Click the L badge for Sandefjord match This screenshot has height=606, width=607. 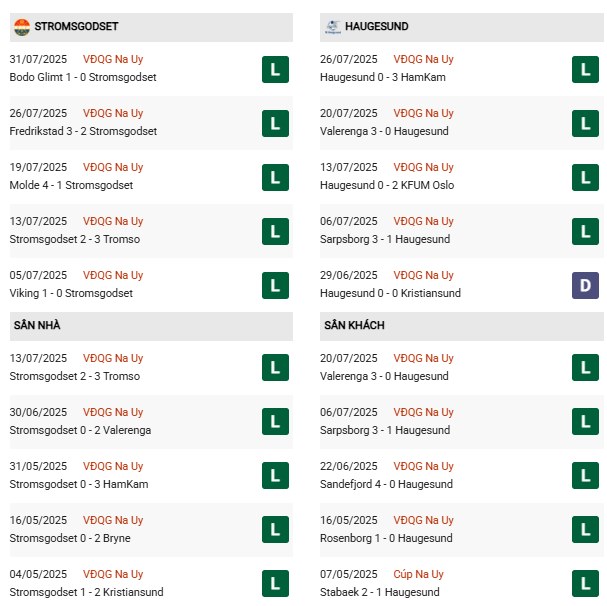[x=585, y=475]
